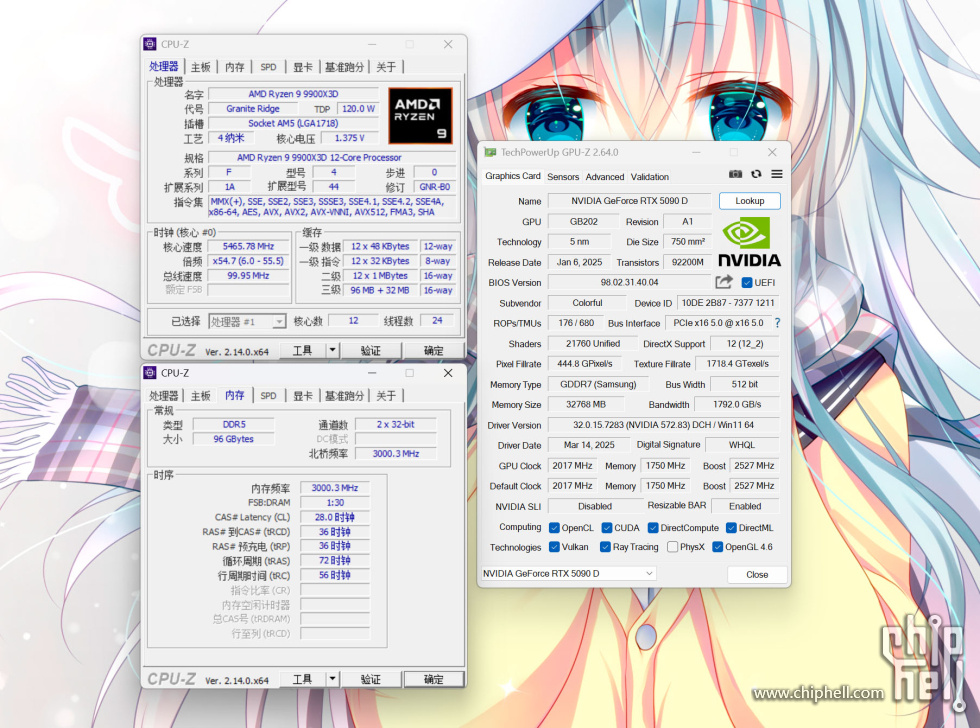
Task: Open the Advanced tab in GPU-Z
Action: (x=604, y=177)
